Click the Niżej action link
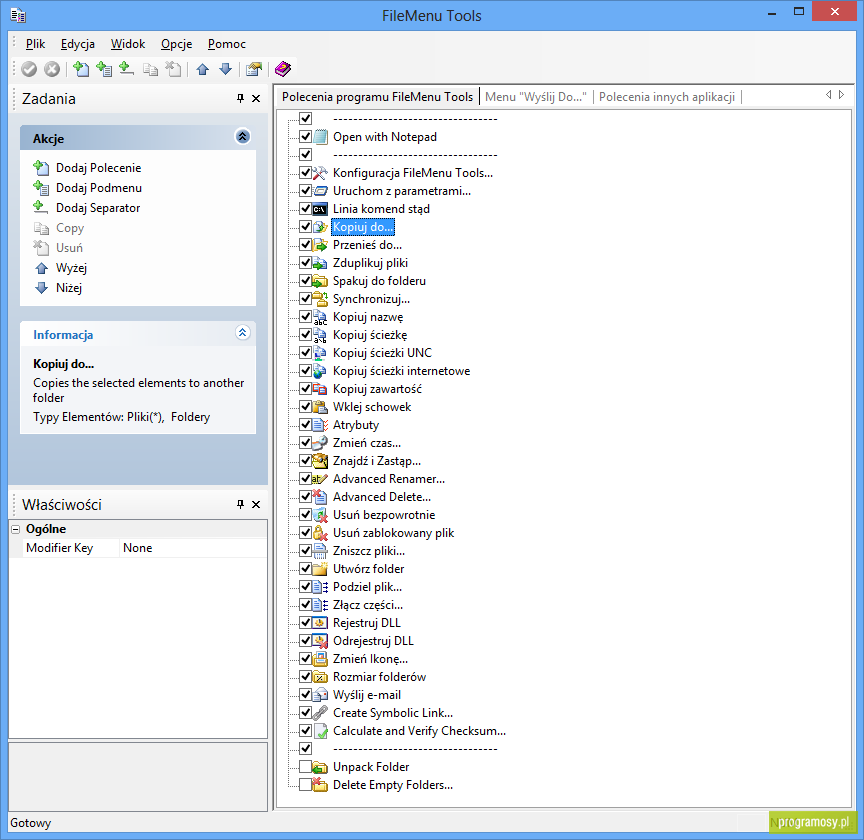 pos(69,288)
